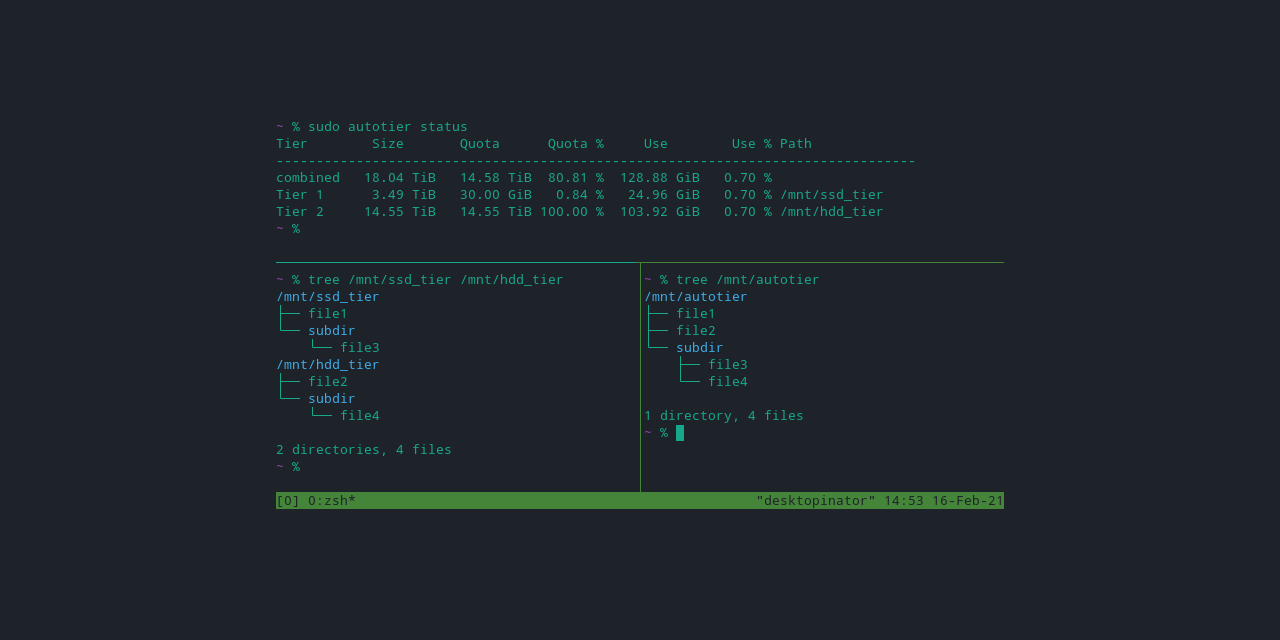1280x640 pixels.
Task: Click the tmux window tab 0:zsh*
Action: pos(332,500)
